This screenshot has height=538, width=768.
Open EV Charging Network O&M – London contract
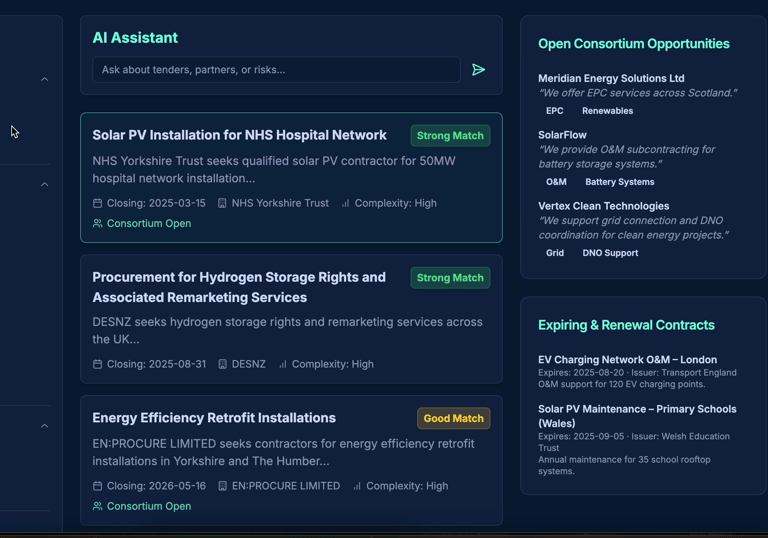(627, 360)
